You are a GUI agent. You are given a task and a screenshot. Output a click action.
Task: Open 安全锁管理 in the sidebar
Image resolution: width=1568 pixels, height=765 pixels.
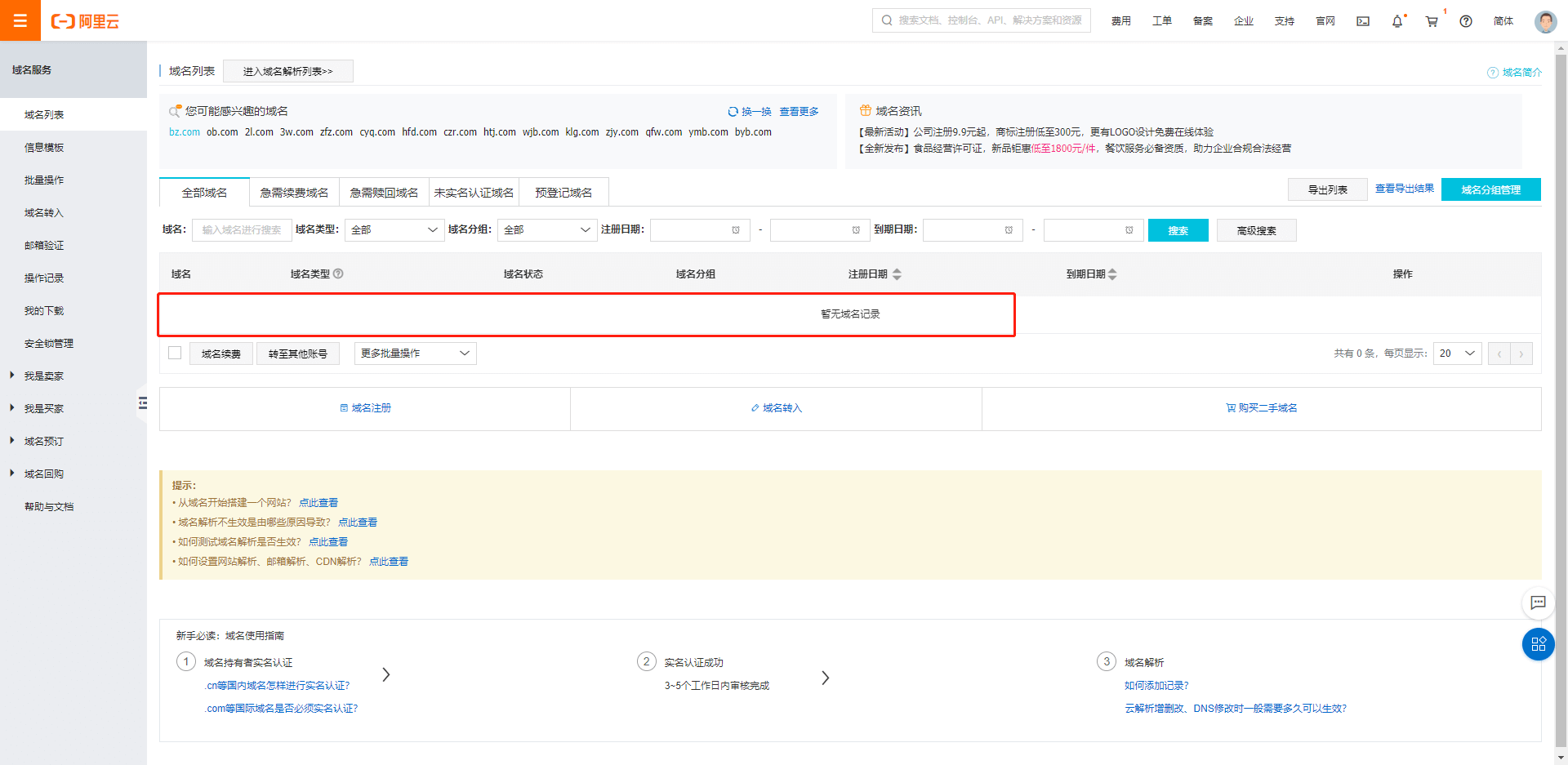point(49,344)
